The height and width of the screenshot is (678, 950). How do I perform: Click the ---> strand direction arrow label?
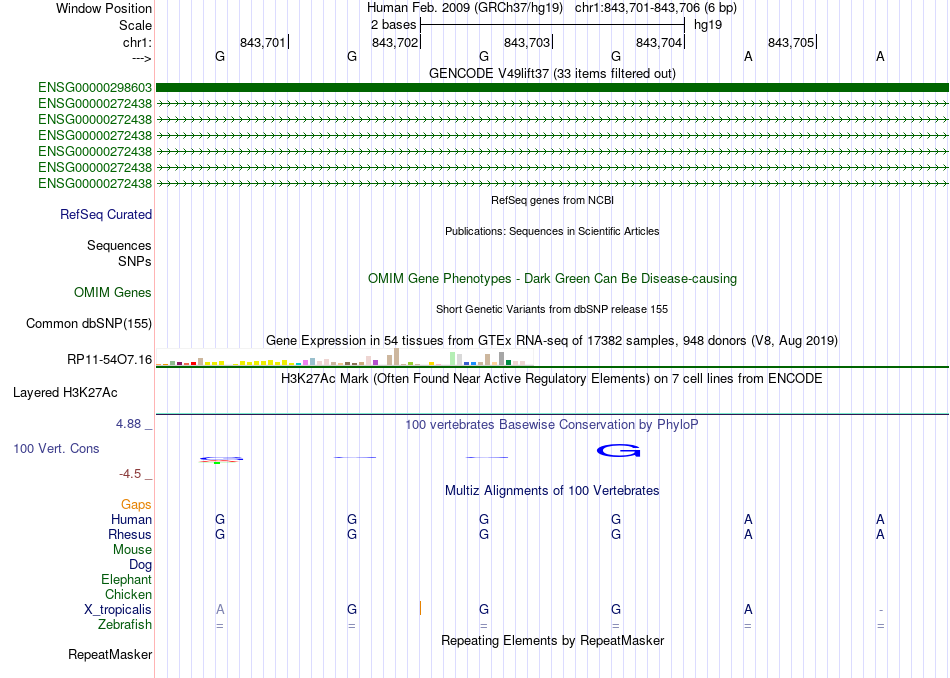[x=141, y=58]
